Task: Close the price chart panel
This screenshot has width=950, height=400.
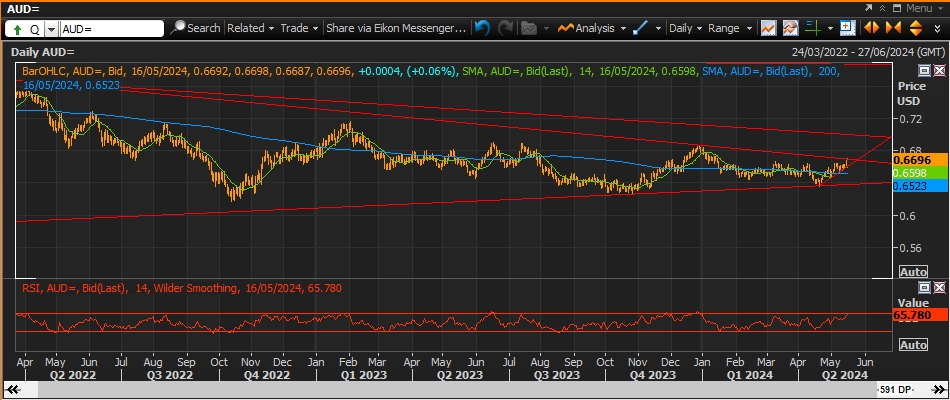Action: coord(938,70)
